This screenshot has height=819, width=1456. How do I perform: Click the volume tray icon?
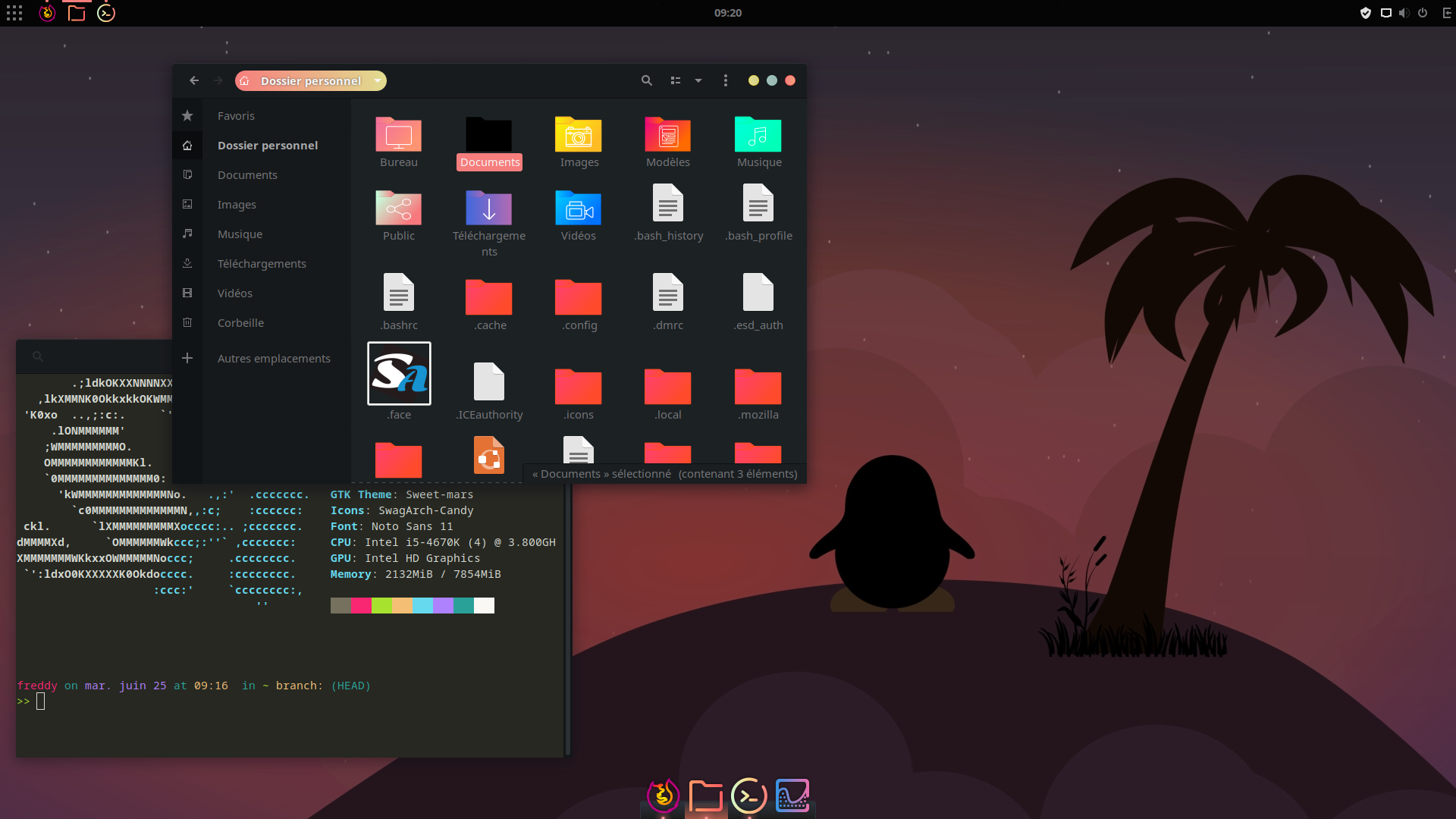tap(1404, 13)
